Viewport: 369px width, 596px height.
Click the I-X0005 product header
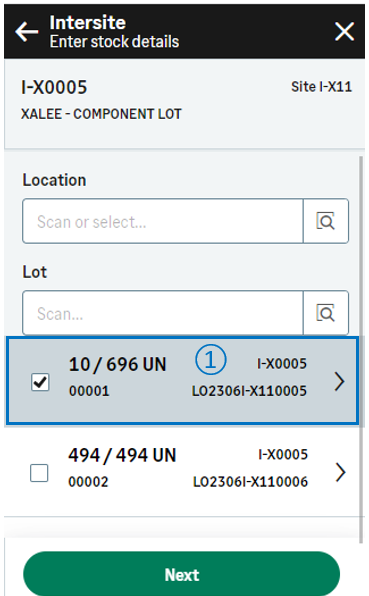(54, 87)
